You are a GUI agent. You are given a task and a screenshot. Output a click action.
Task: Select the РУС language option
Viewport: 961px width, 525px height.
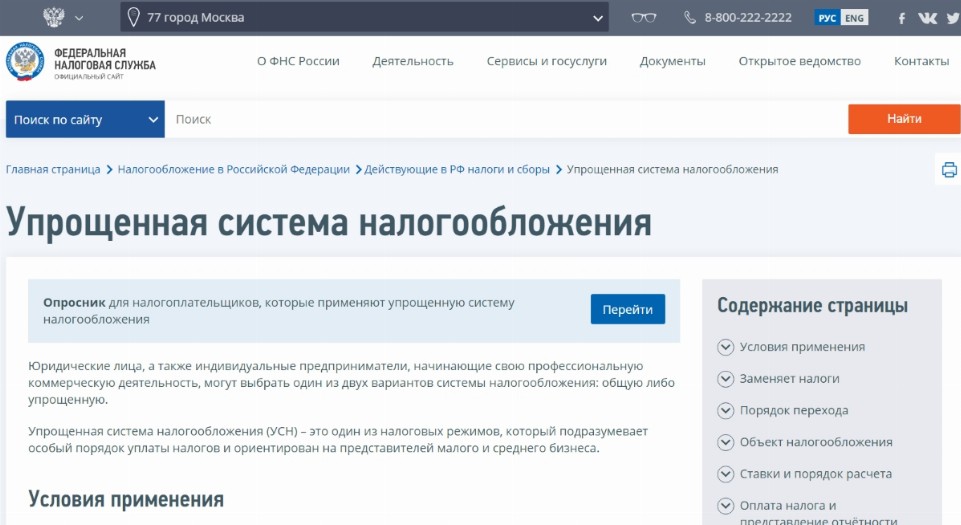(x=827, y=18)
